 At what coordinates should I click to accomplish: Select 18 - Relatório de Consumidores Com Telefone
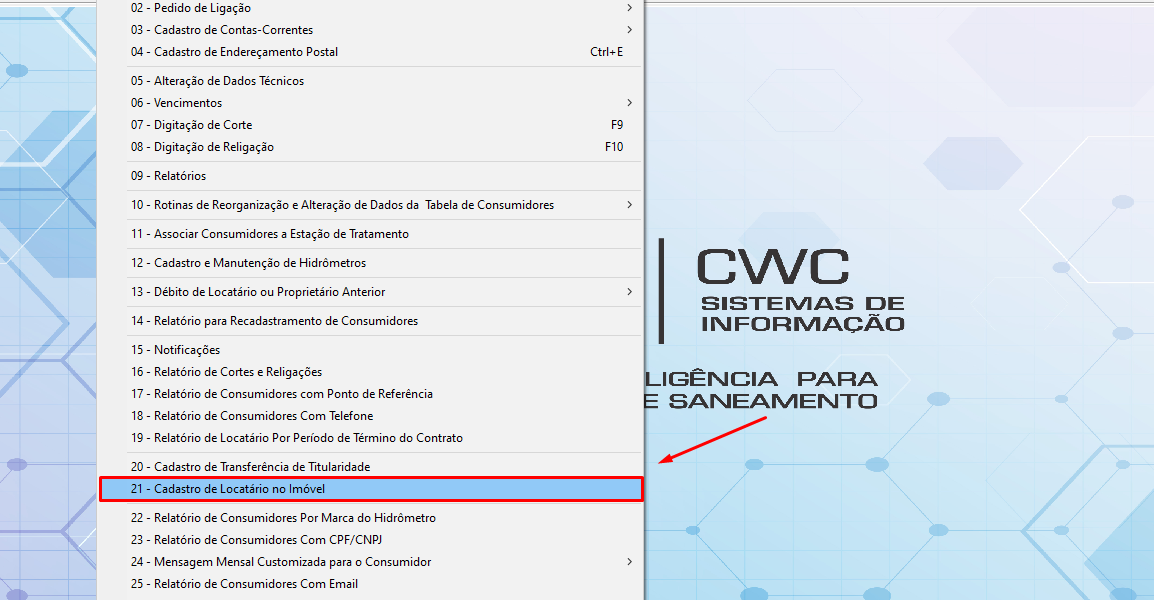pyautogui.click(x=252, y=416)
